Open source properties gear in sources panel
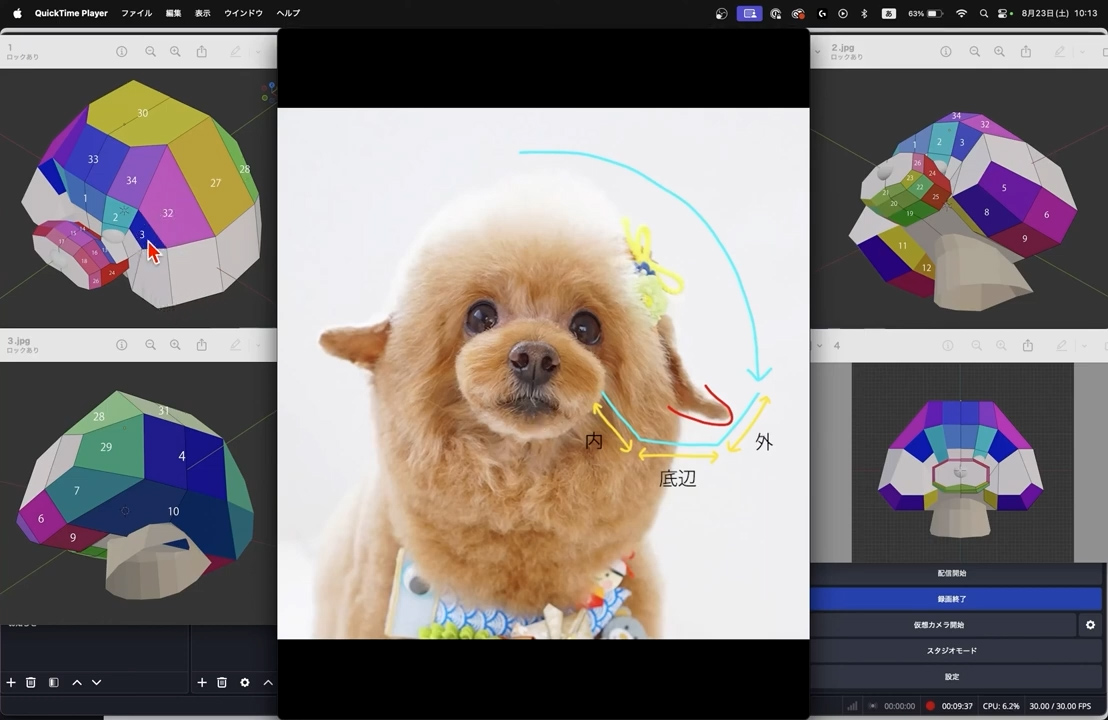This screenshot has height=720, width=1108. pos(245,682)
